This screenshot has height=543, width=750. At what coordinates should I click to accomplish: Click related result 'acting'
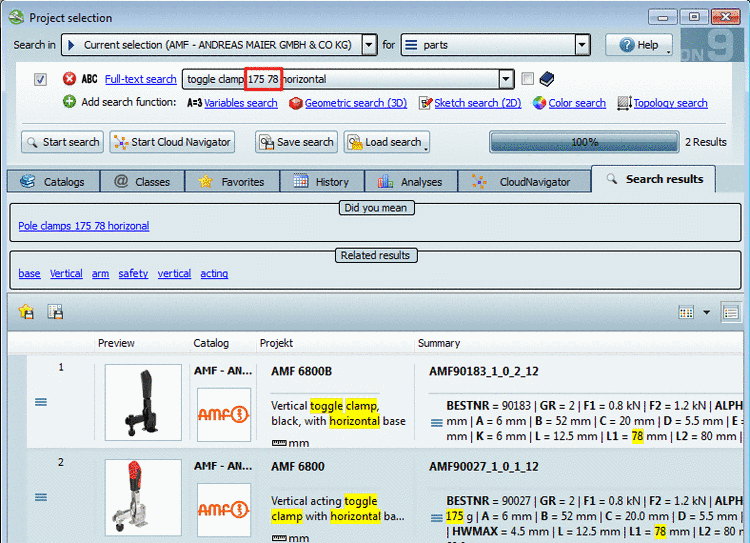coord(214,273)
